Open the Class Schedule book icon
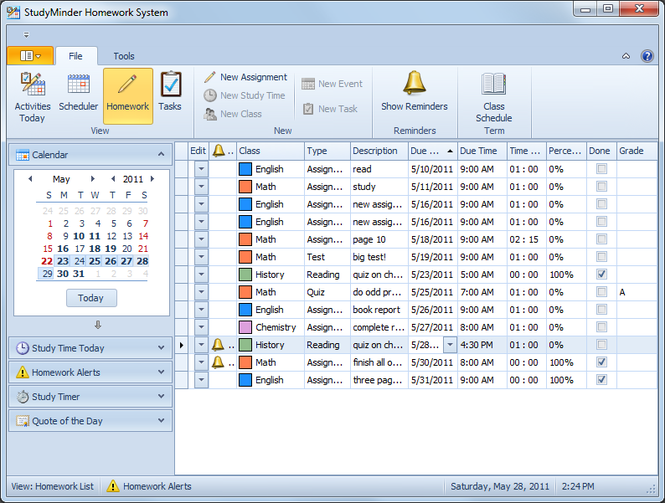 coord(494,84)
